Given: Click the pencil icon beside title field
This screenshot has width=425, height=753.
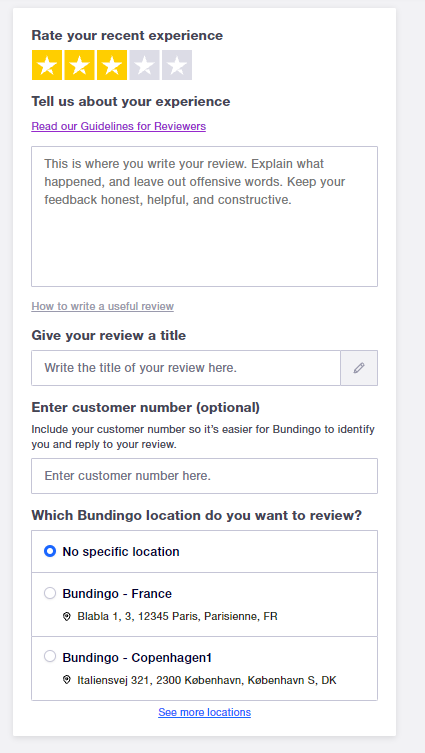Looking at the screenshot, I should click(359, 368).
